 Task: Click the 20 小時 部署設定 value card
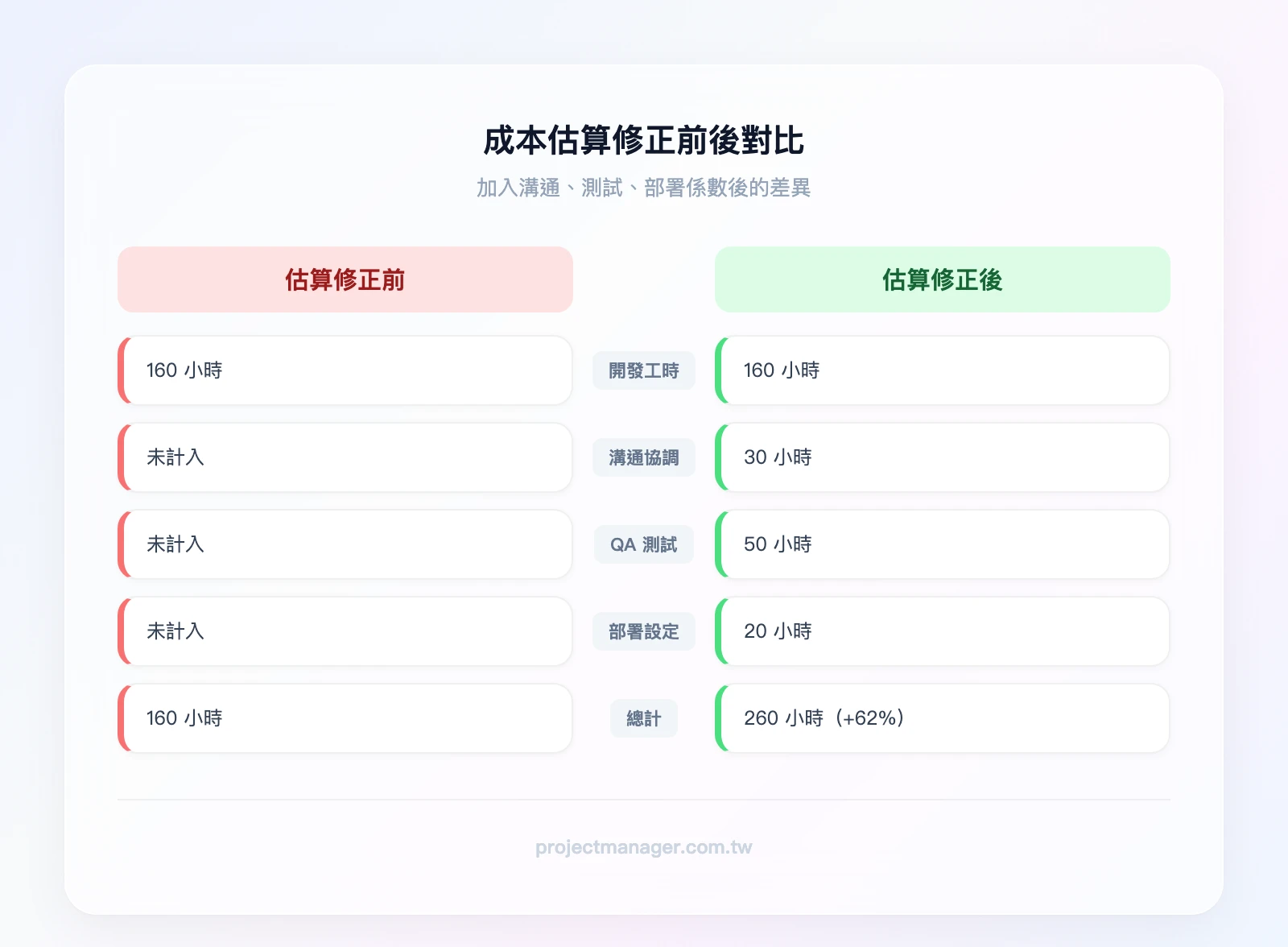pos(942,631)
